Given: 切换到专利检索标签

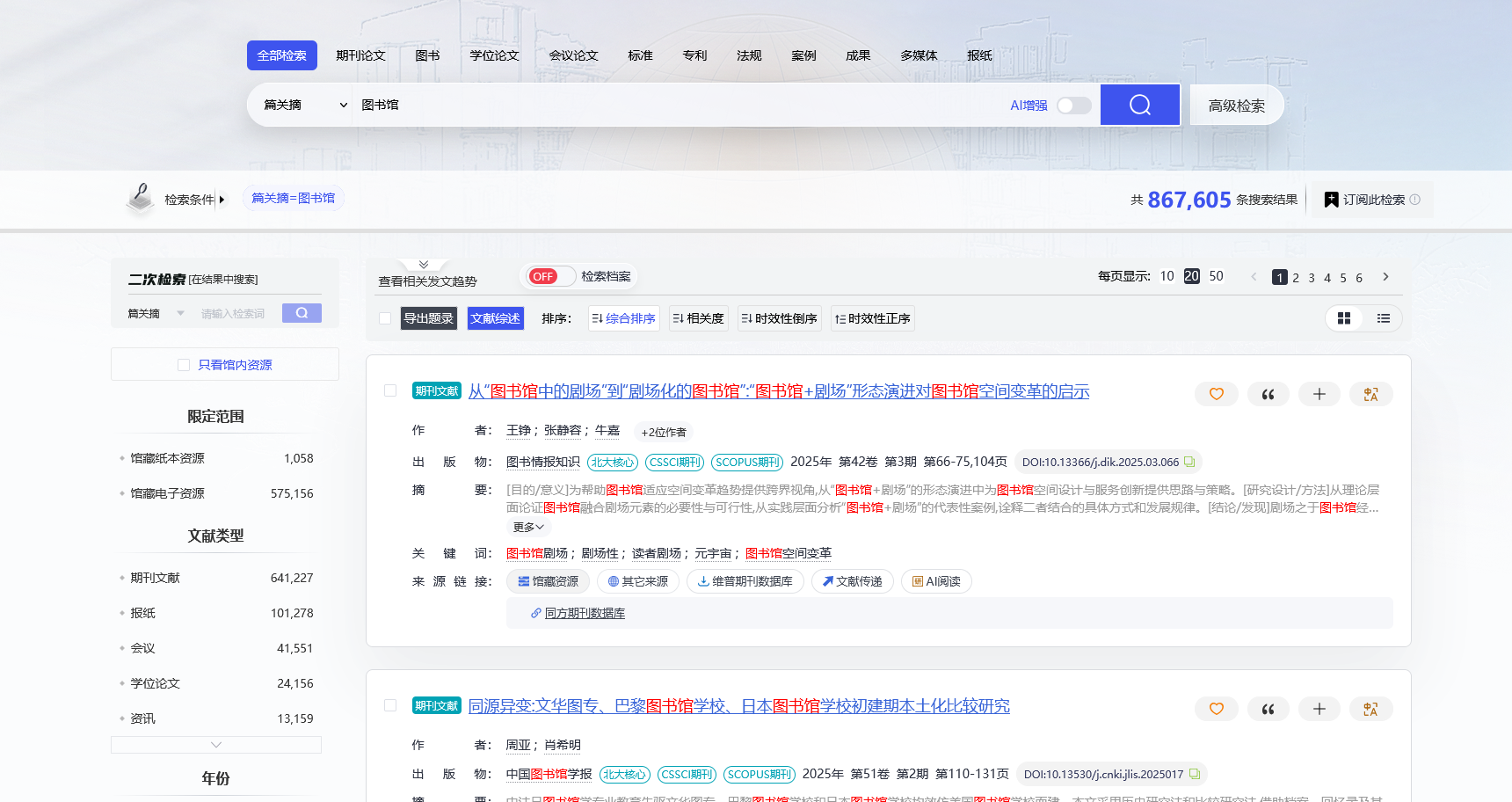Looking at the screenshot, I should (x=694, y=55).
